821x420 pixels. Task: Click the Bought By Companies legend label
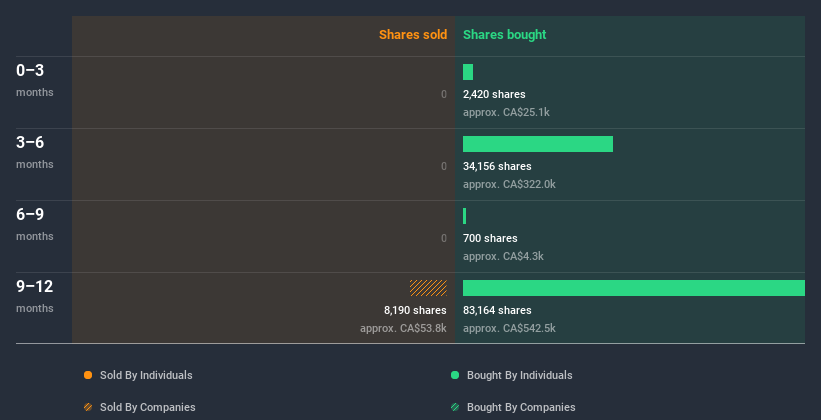tap(521, 407)
